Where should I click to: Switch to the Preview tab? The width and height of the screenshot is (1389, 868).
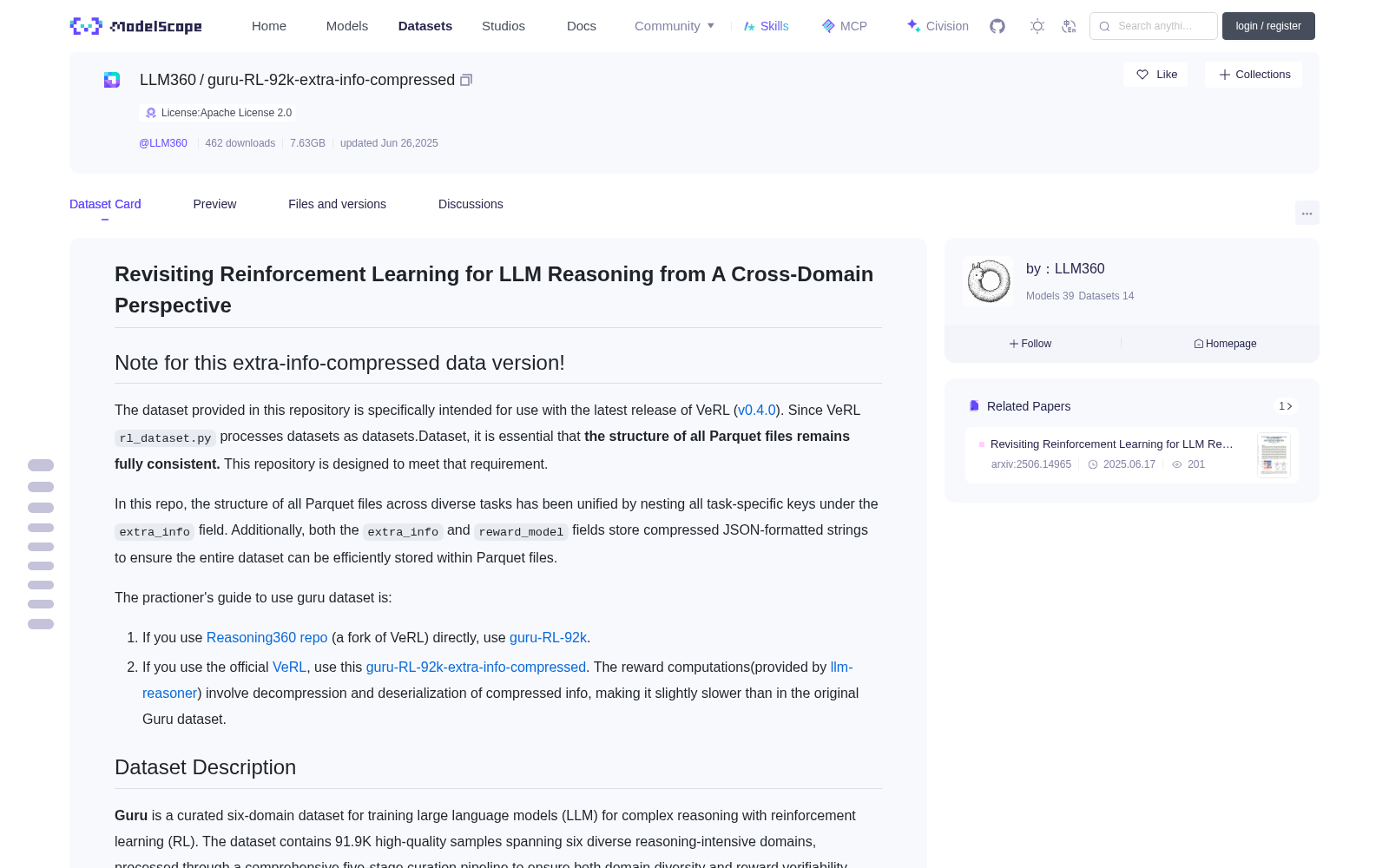(214, 204)
